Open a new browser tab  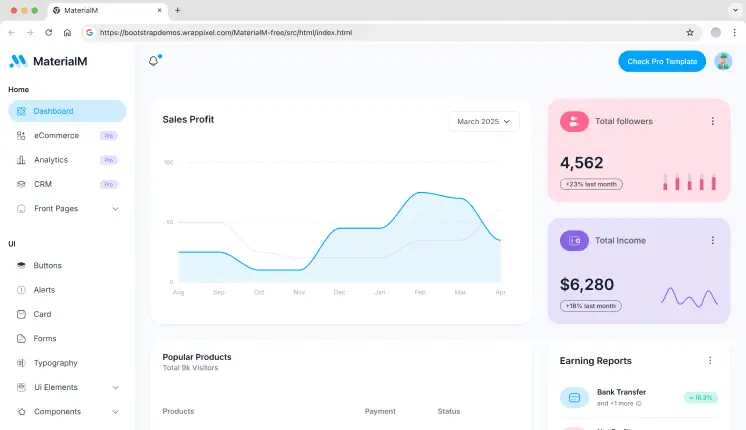178,10
